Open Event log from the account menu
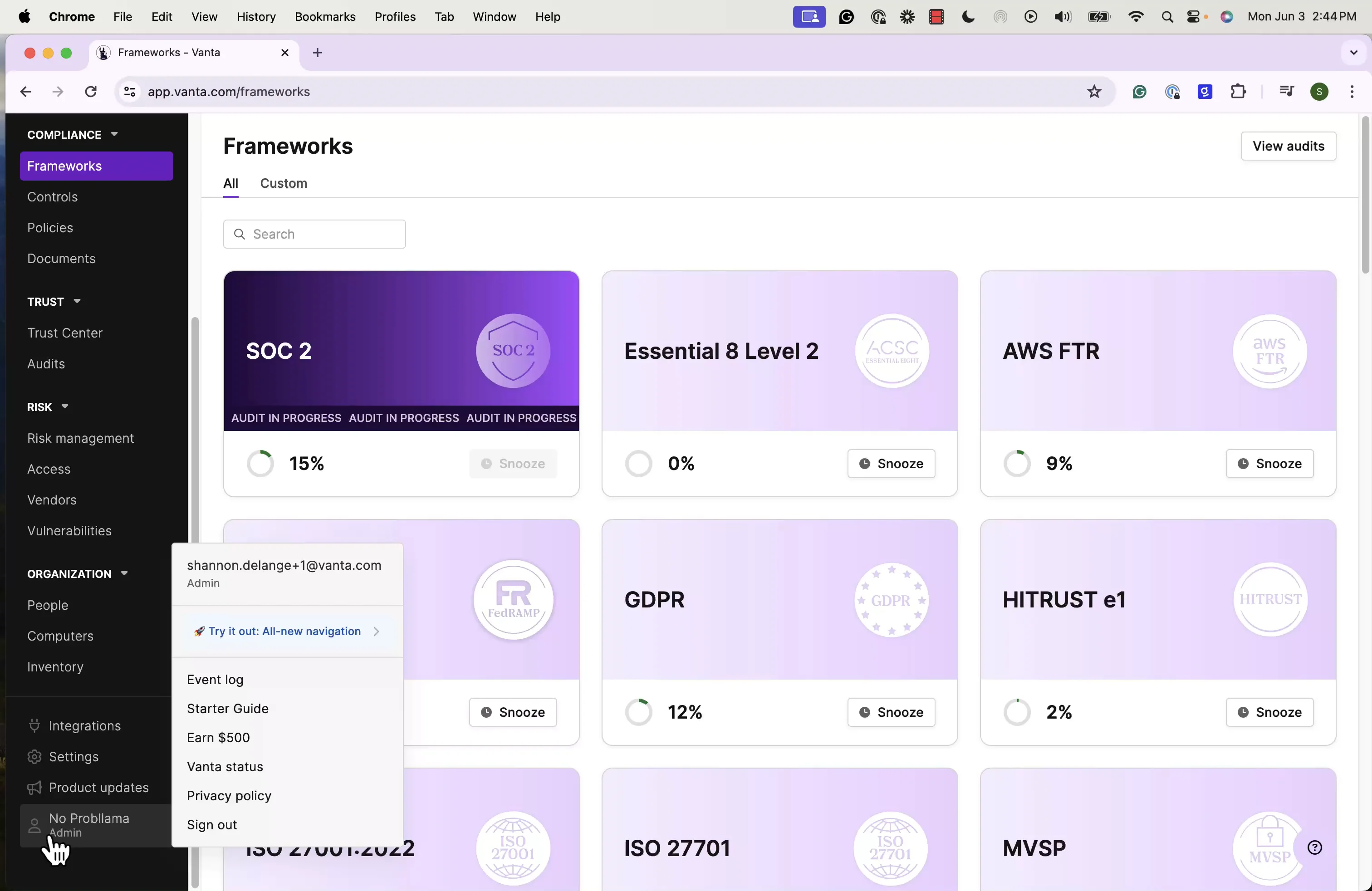 coord(215,680)
